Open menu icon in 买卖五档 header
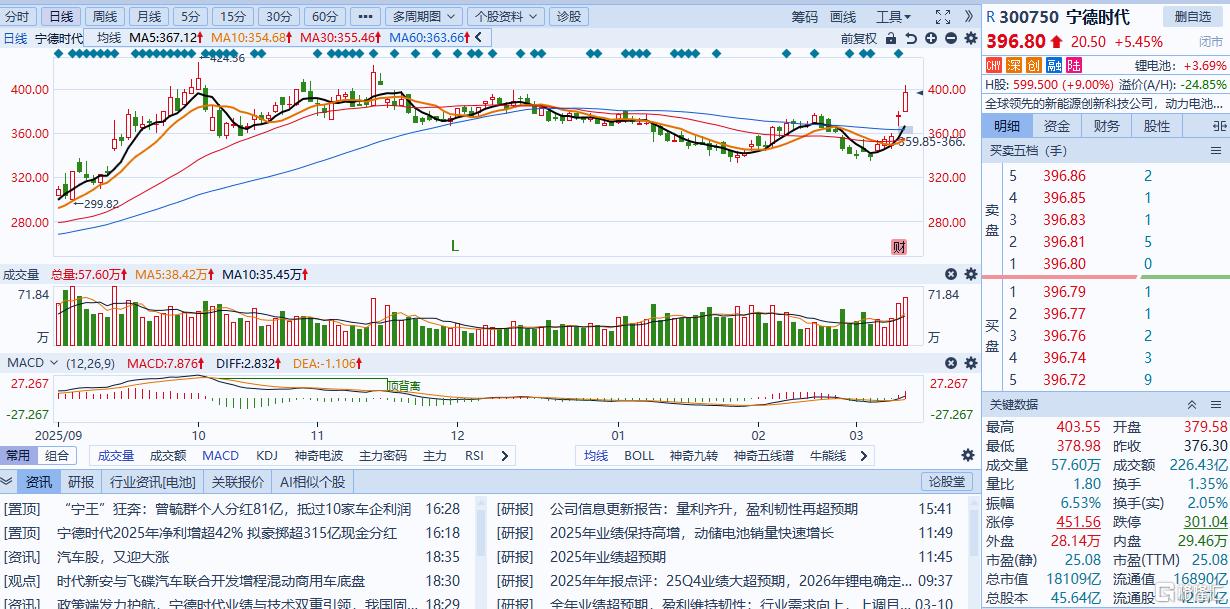The image size is (1230, 609). (1216, 151)
